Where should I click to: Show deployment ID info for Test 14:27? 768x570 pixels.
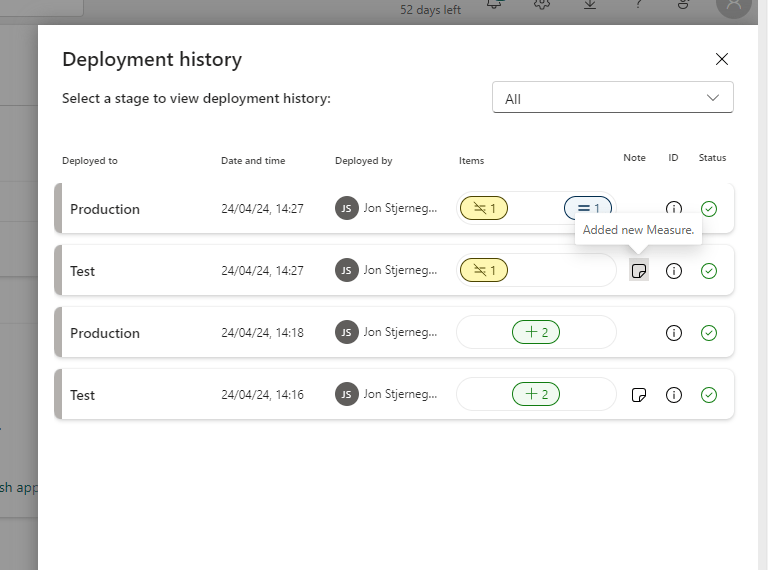pos(674,271)
